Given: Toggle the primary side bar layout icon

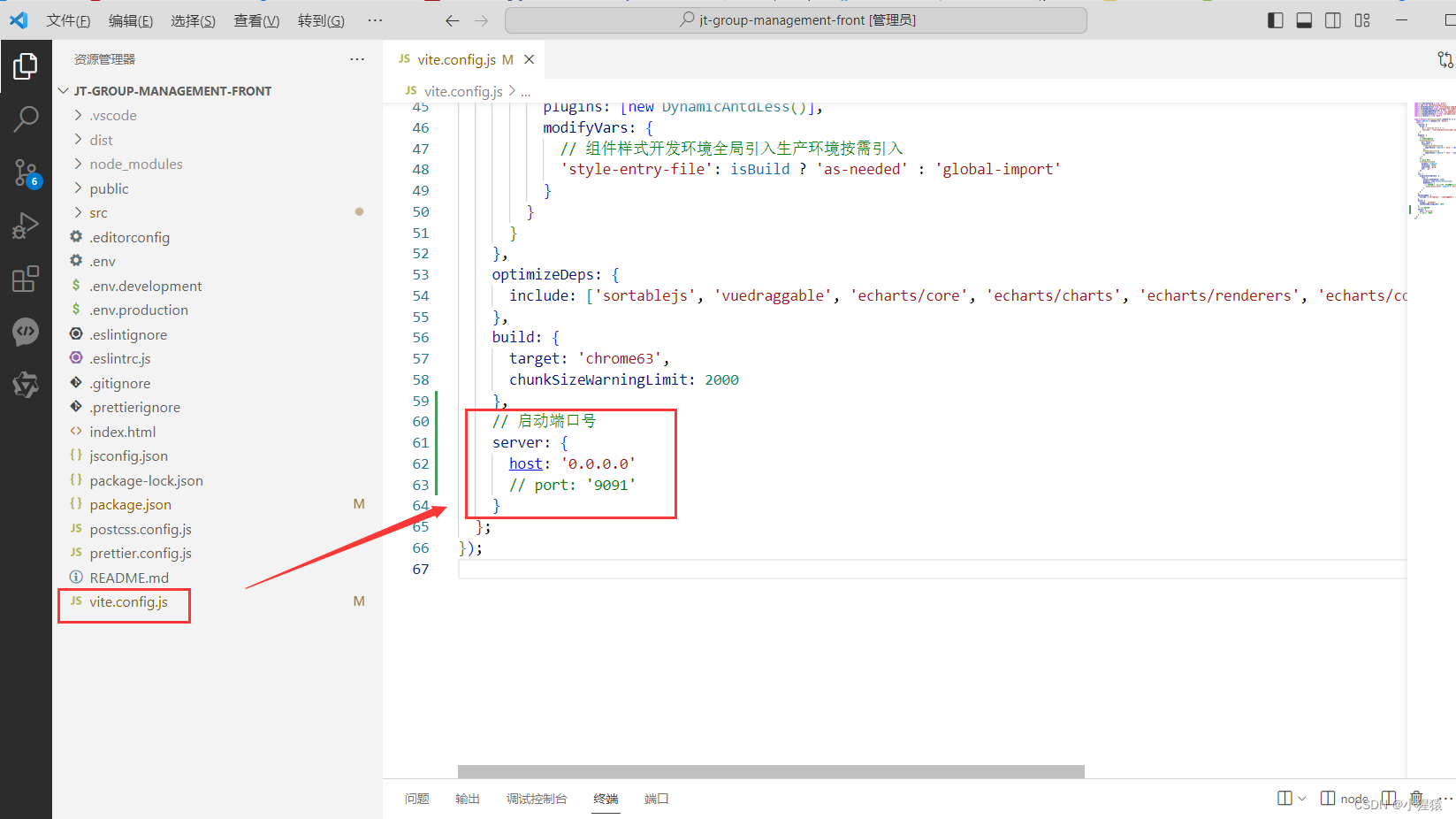Looking at the screenshot, I should (x=1275, y=20).
